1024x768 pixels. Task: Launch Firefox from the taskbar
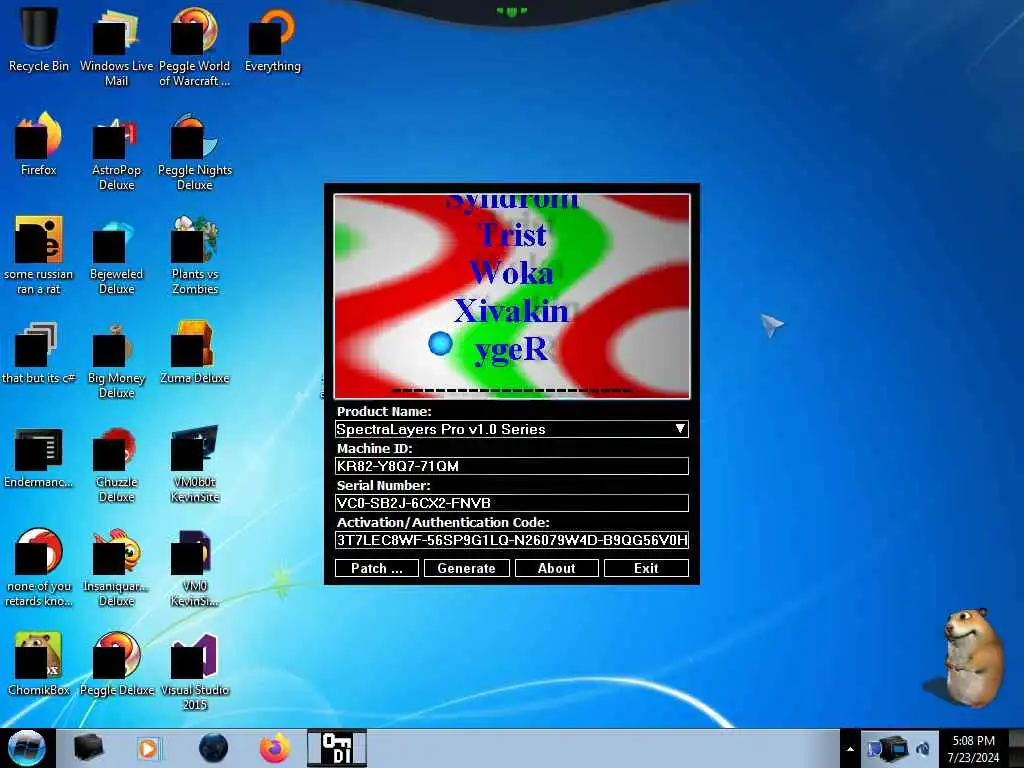click(x=275, y=748)
